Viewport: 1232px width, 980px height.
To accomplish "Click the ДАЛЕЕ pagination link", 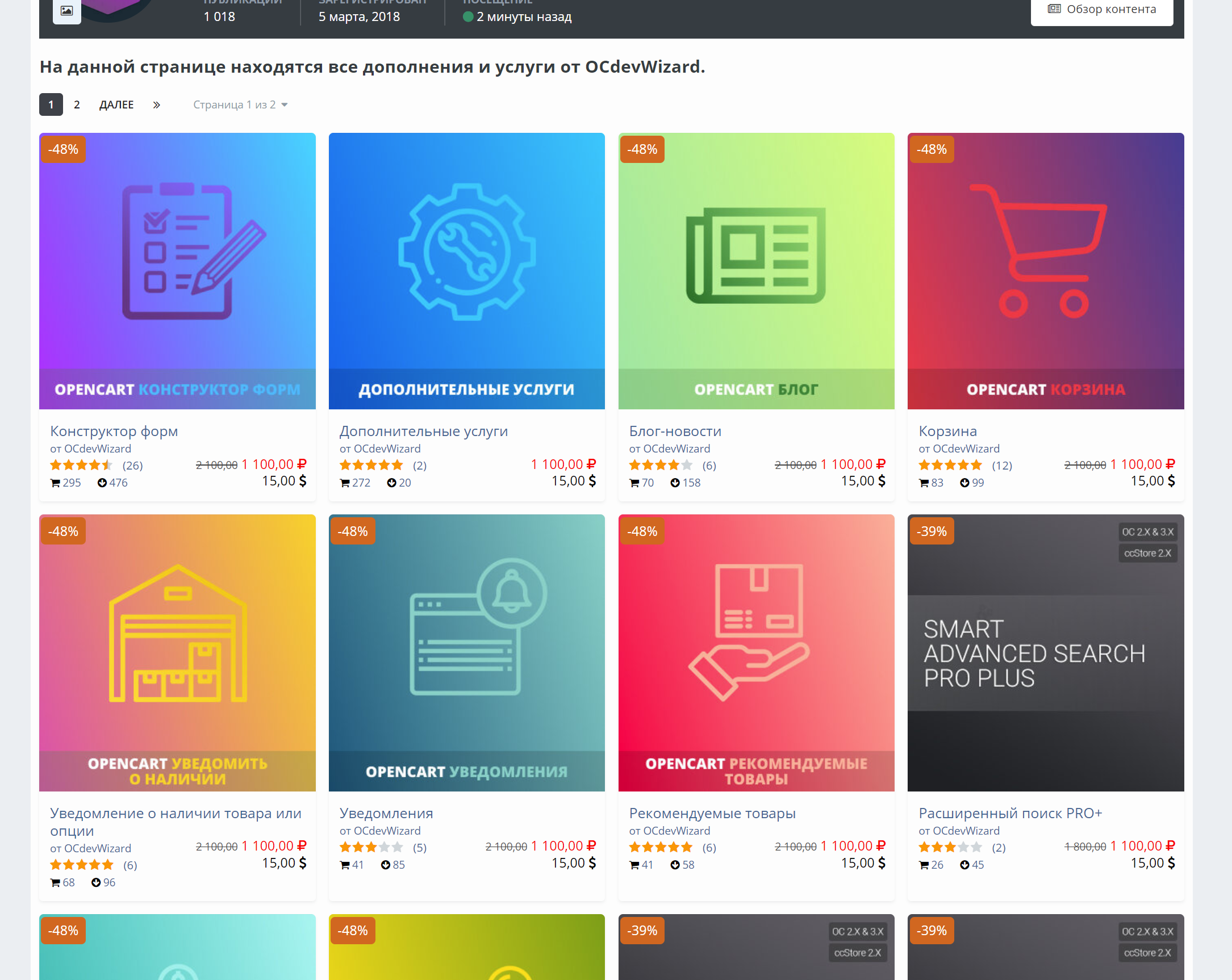I will pos(116,104).
